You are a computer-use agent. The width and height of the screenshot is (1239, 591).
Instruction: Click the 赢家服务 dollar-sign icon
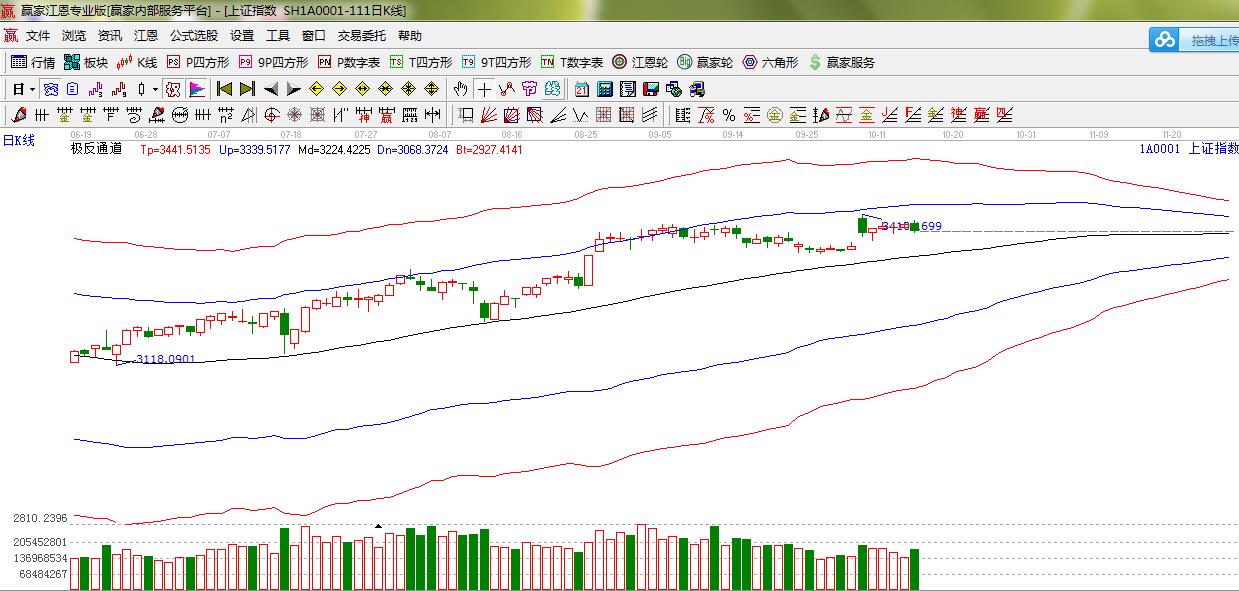click(x=841, y=62)
